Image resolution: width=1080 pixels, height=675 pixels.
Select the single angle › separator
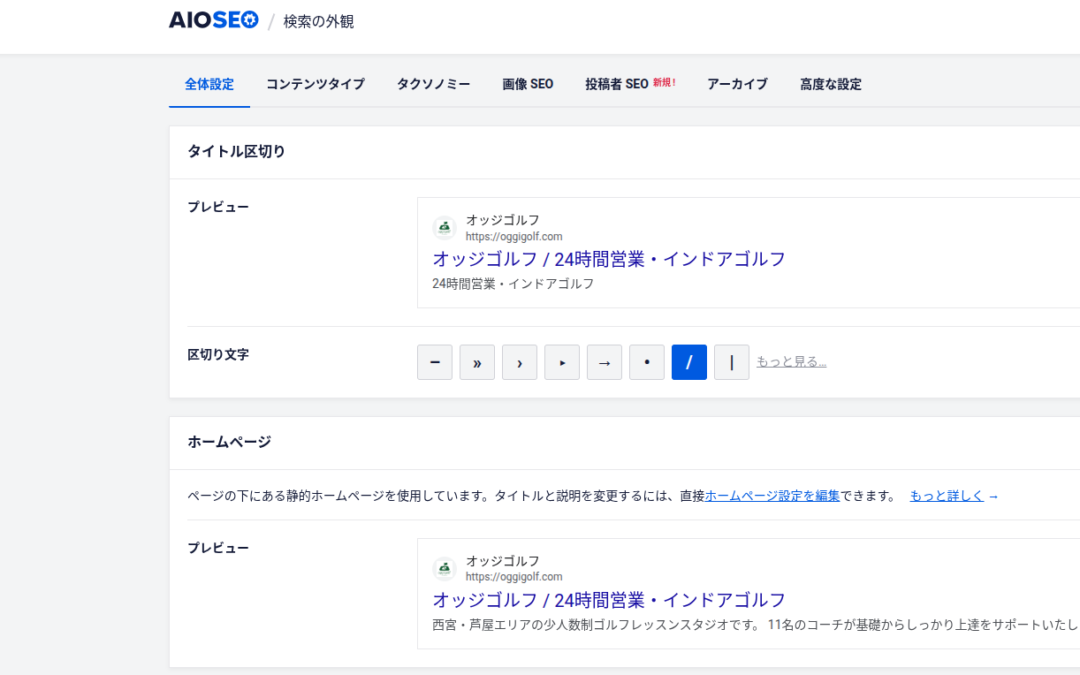click(x=519, y=362)
